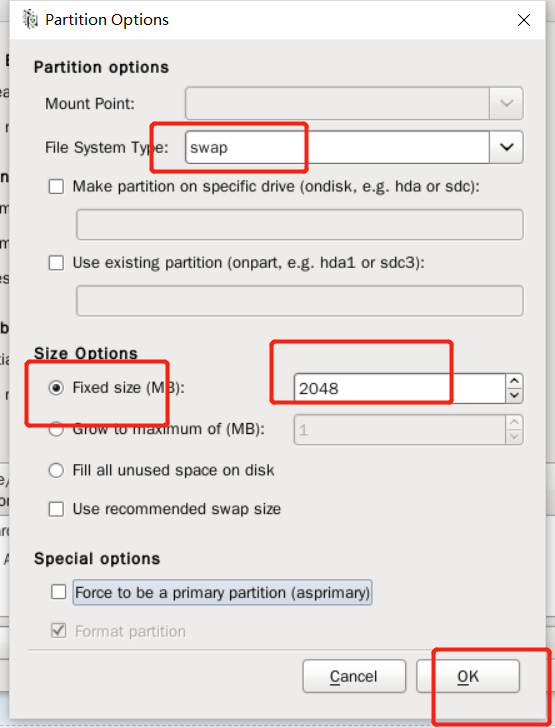Viewport: 555px width, 728px height.
Task: Click the Fixed size value field showing 2048
Action: (x=400, y=388)
